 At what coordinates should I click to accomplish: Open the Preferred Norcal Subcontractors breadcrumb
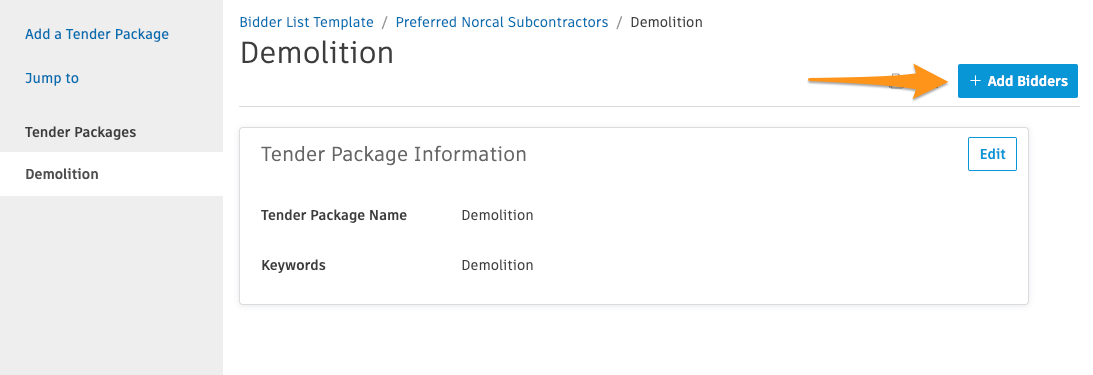point(502,22)
